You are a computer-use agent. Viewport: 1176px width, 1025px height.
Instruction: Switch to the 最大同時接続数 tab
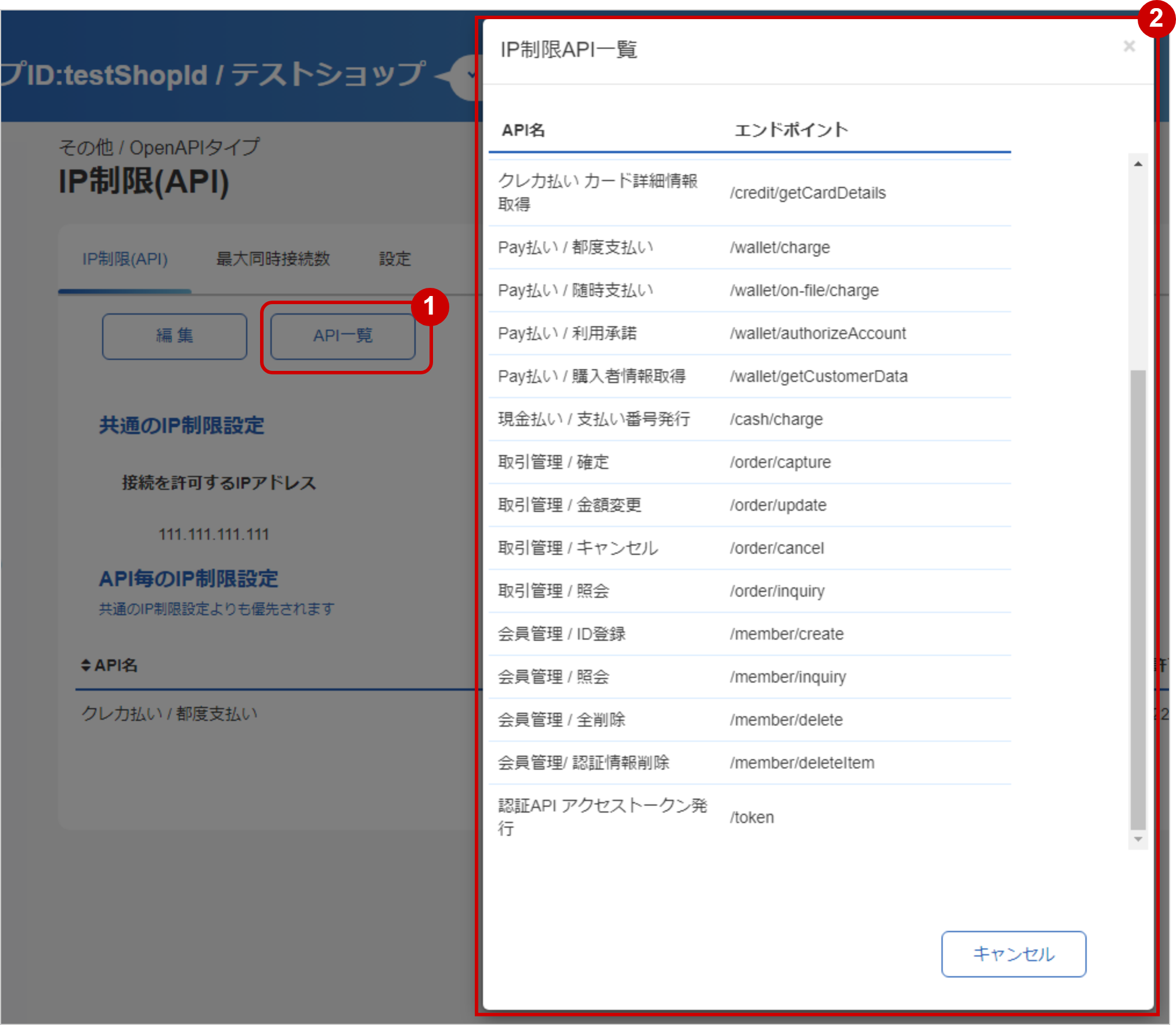coord(273,259)
